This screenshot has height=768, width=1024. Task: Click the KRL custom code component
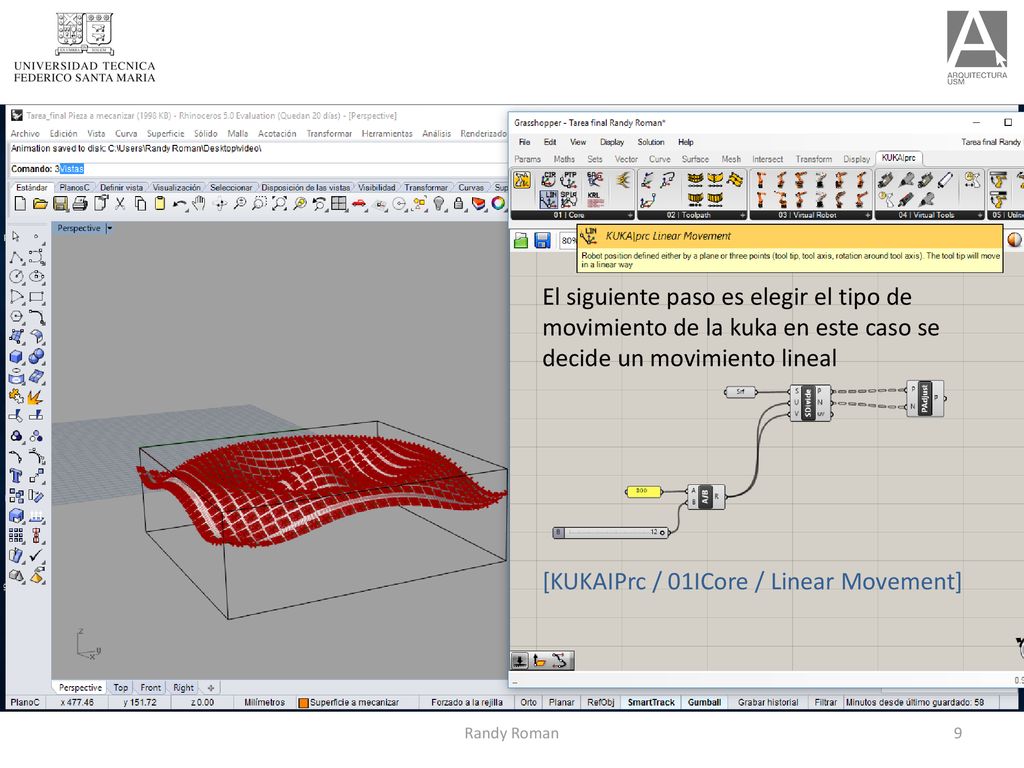point(594,199)
